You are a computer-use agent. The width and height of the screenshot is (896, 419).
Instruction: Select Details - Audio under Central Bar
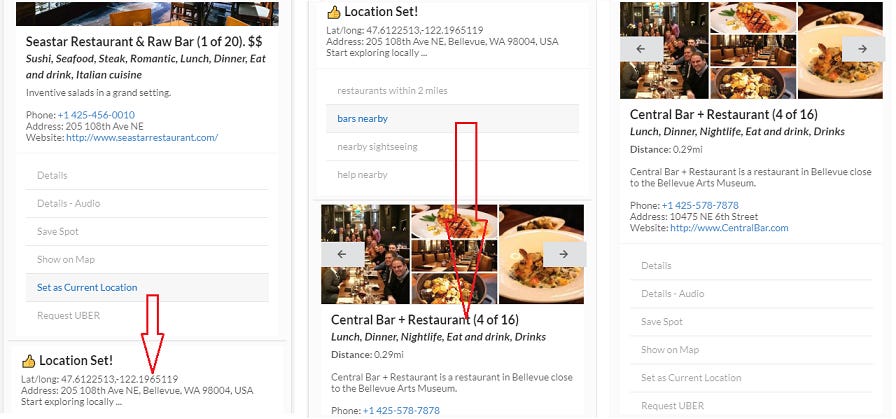[751, 294]
